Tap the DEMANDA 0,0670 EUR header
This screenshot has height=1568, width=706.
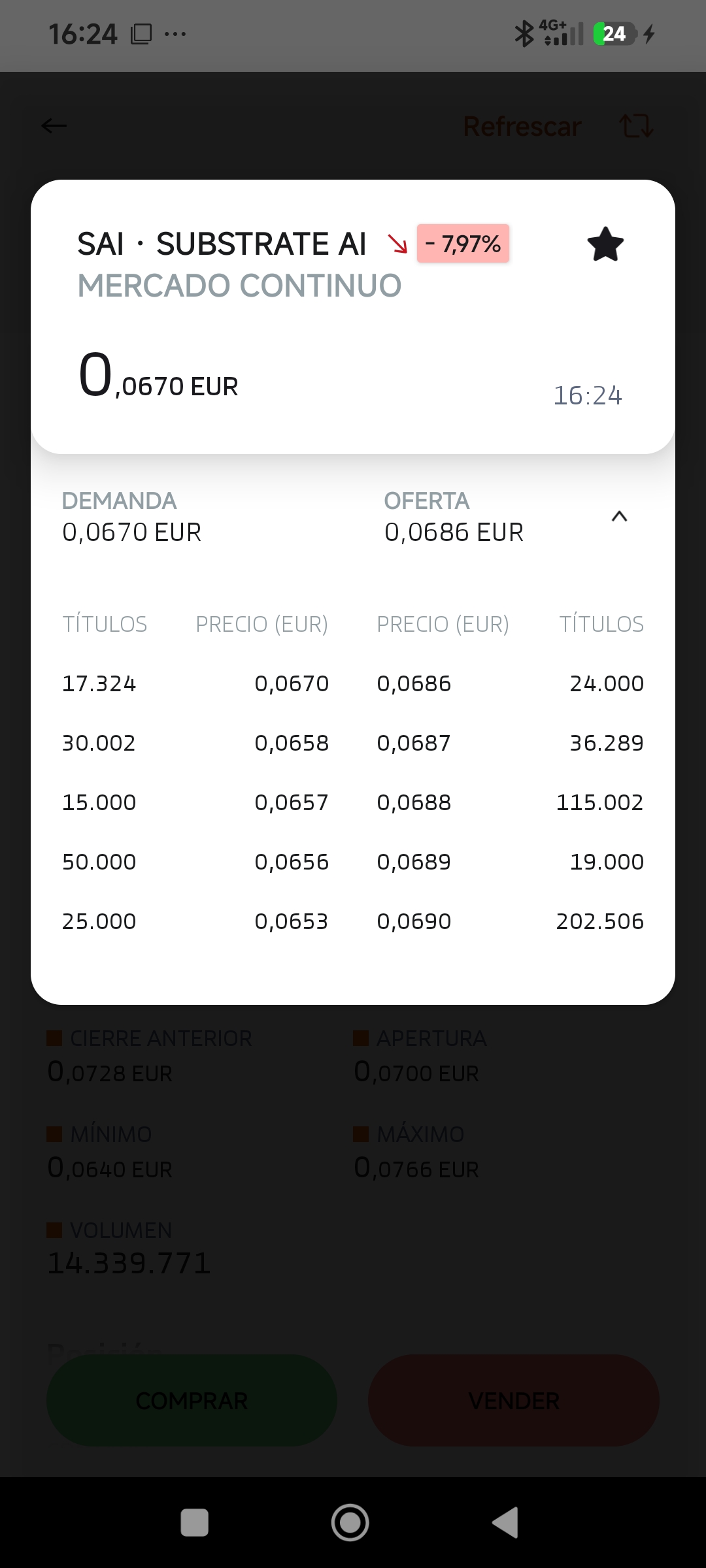(x=131, y=517)
